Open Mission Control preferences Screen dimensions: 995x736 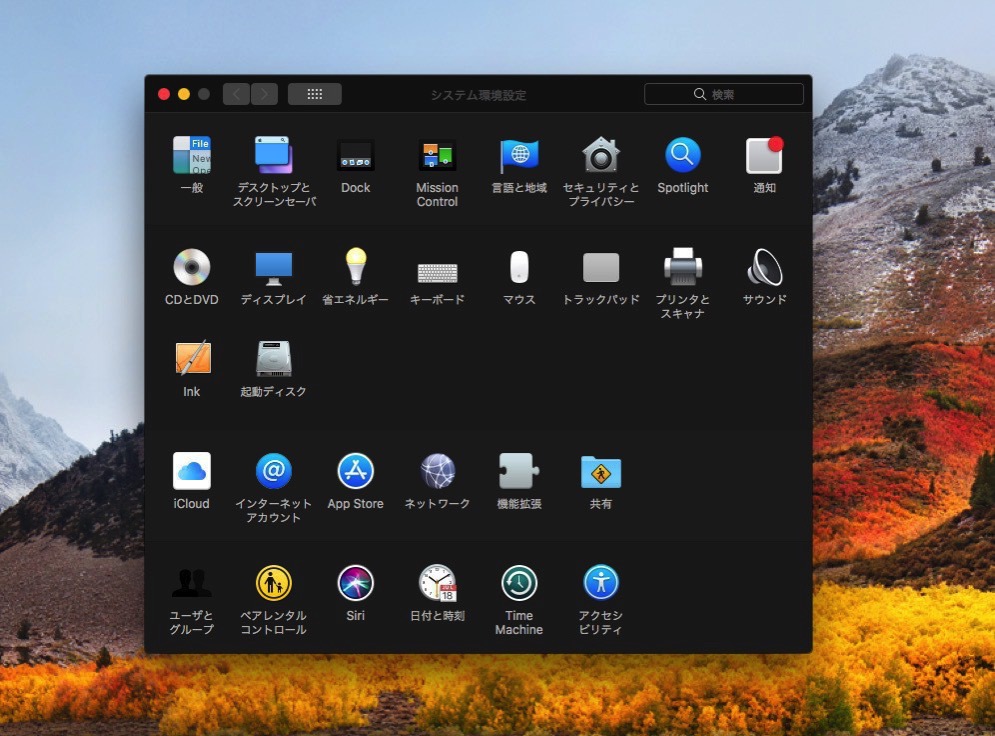(437, 156)
